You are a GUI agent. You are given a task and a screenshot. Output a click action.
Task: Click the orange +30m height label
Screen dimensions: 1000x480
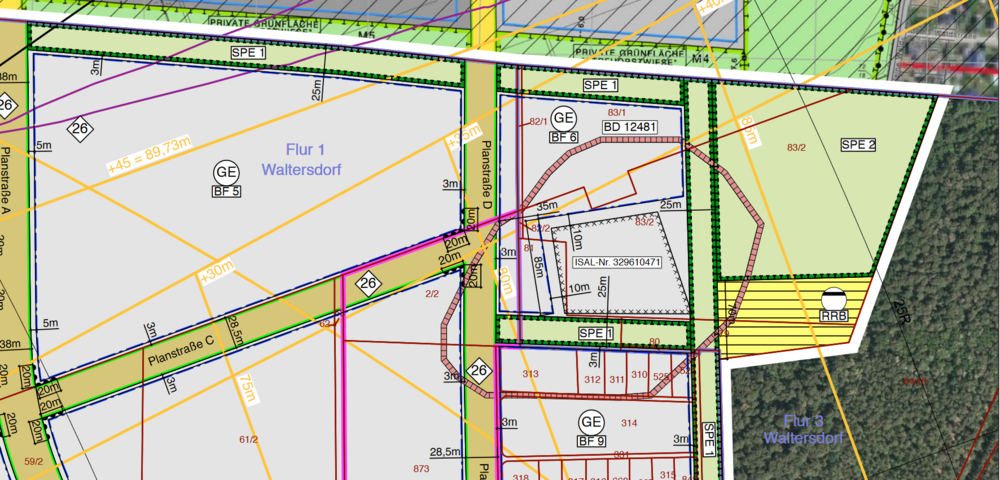(x=216, y=271)
